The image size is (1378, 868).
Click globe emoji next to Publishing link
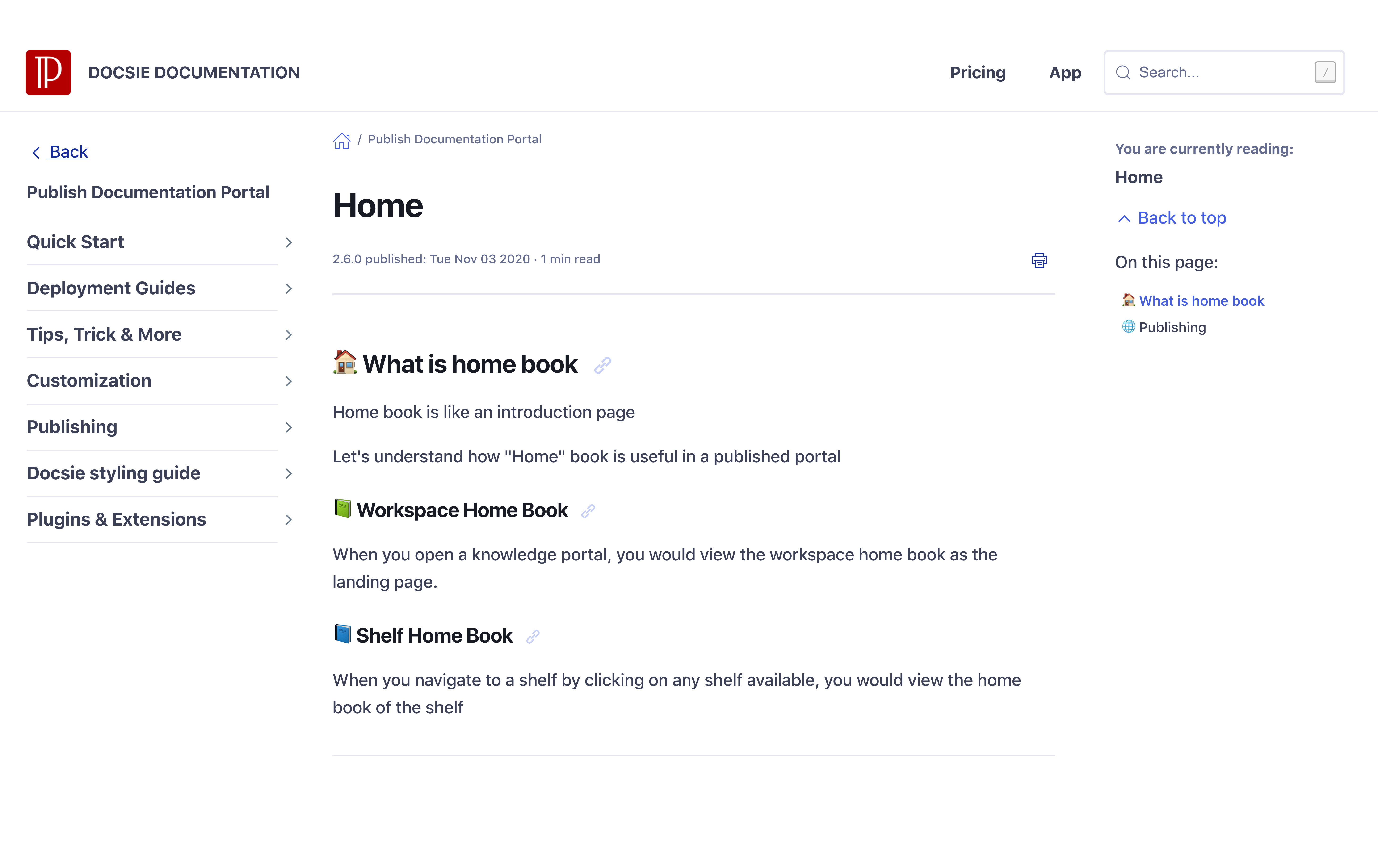tap(1129, 326)
